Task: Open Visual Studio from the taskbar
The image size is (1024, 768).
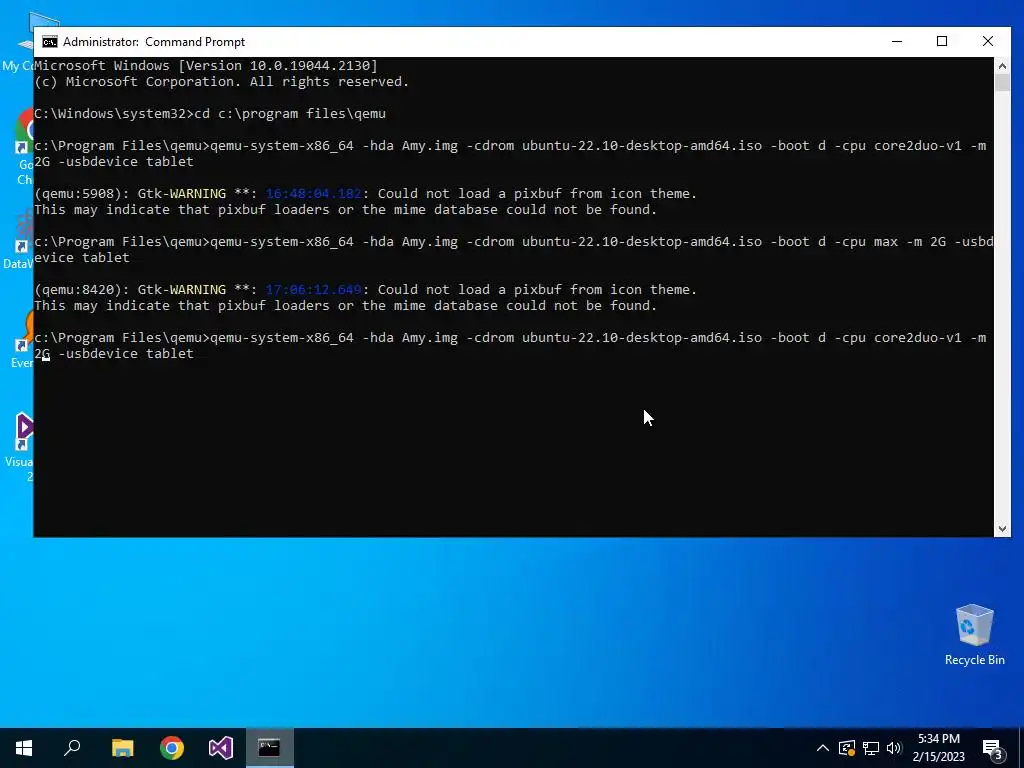Action: click(x=221, y=748)
